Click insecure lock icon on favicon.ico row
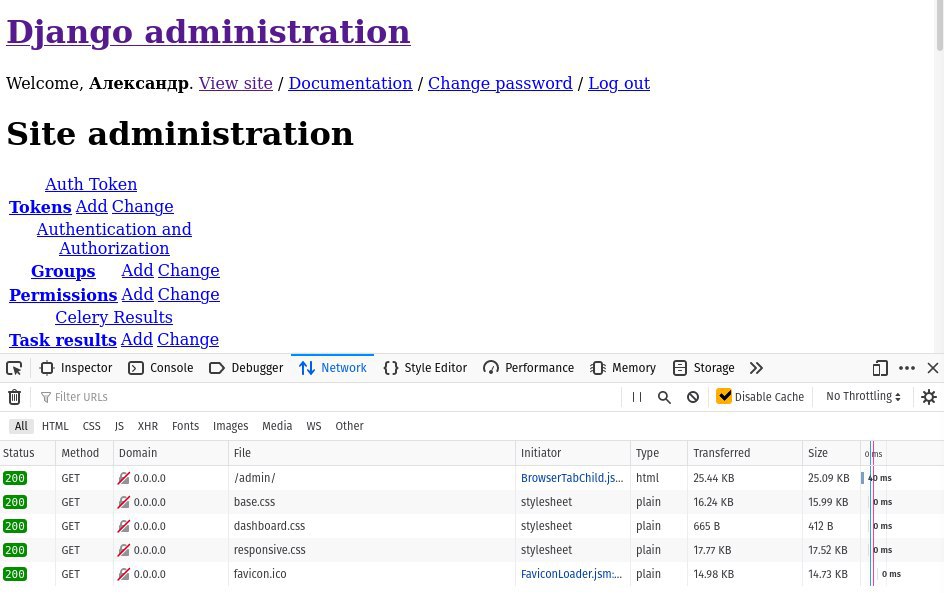This screenshot has height=593, width=944. [123, 574]
